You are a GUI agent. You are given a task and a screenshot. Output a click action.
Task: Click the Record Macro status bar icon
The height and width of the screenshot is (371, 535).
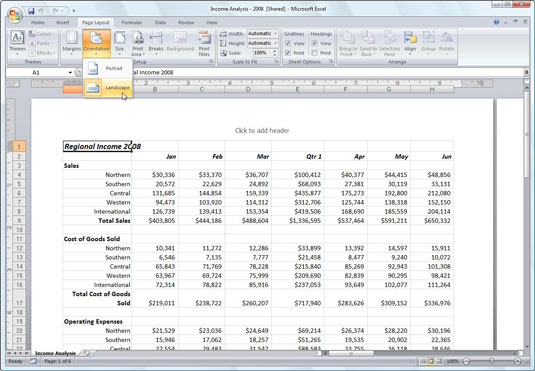click(33, 361)
